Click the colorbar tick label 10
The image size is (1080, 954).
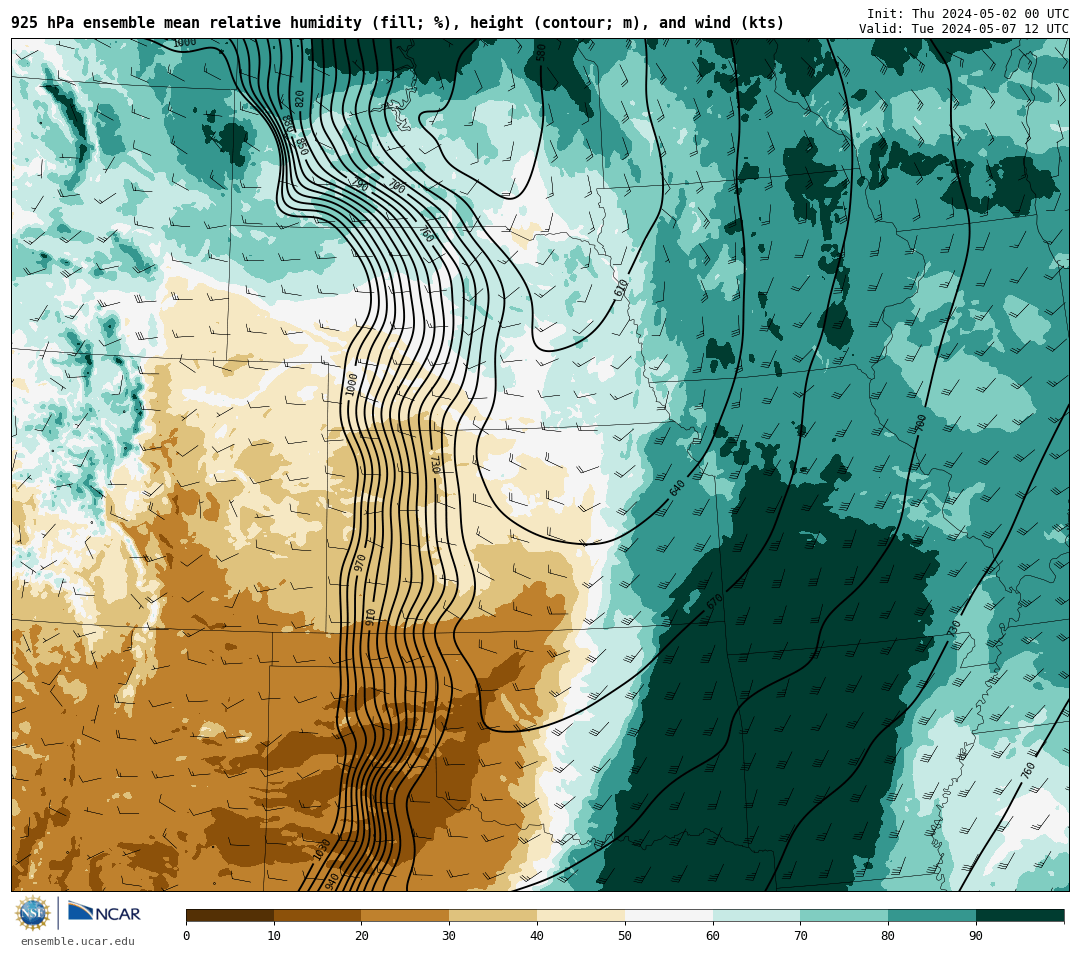click(x=274, y=935)
